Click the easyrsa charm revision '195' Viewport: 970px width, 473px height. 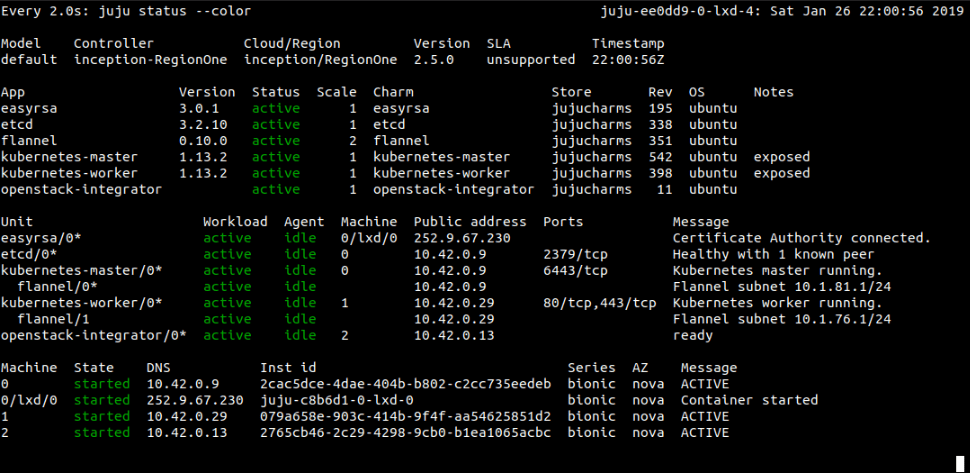[x=660, y=109]
